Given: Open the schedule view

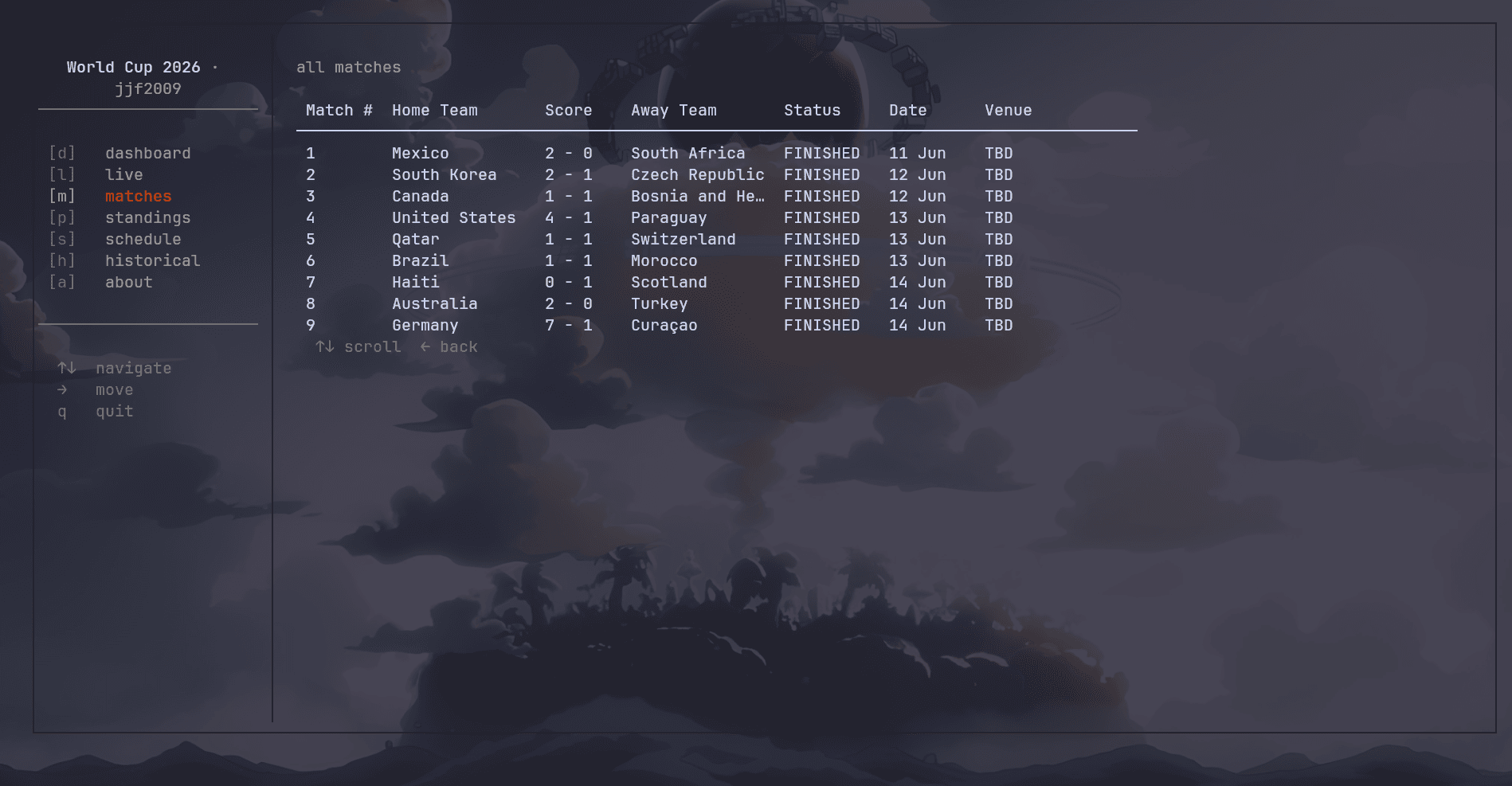Looking at the screenshot, I should click(x=143, y=239).
